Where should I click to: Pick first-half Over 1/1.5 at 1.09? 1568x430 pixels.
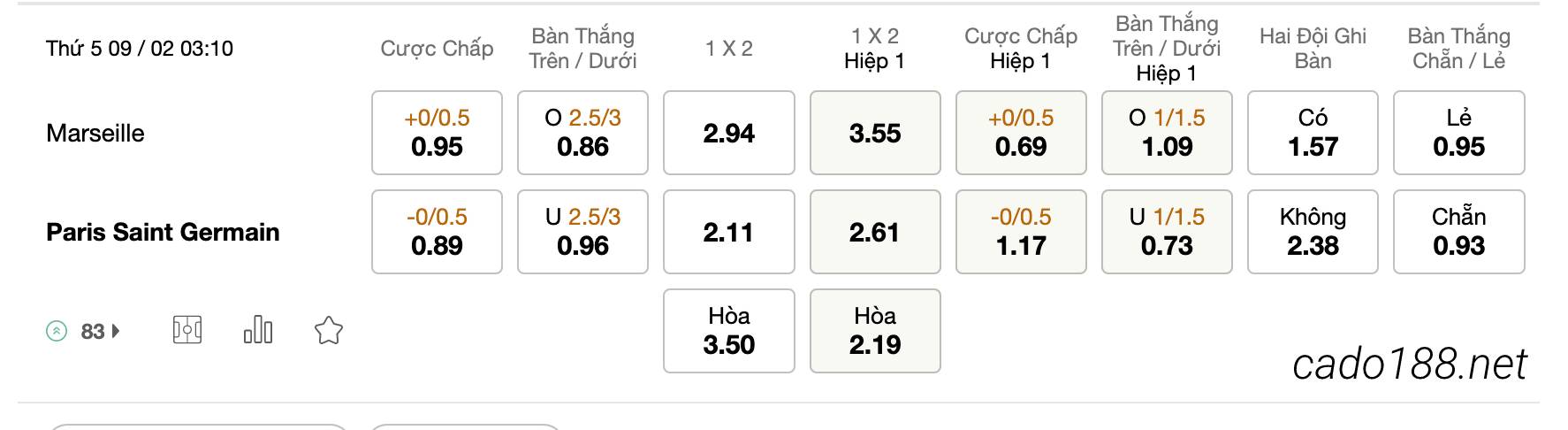[1167, 133]
